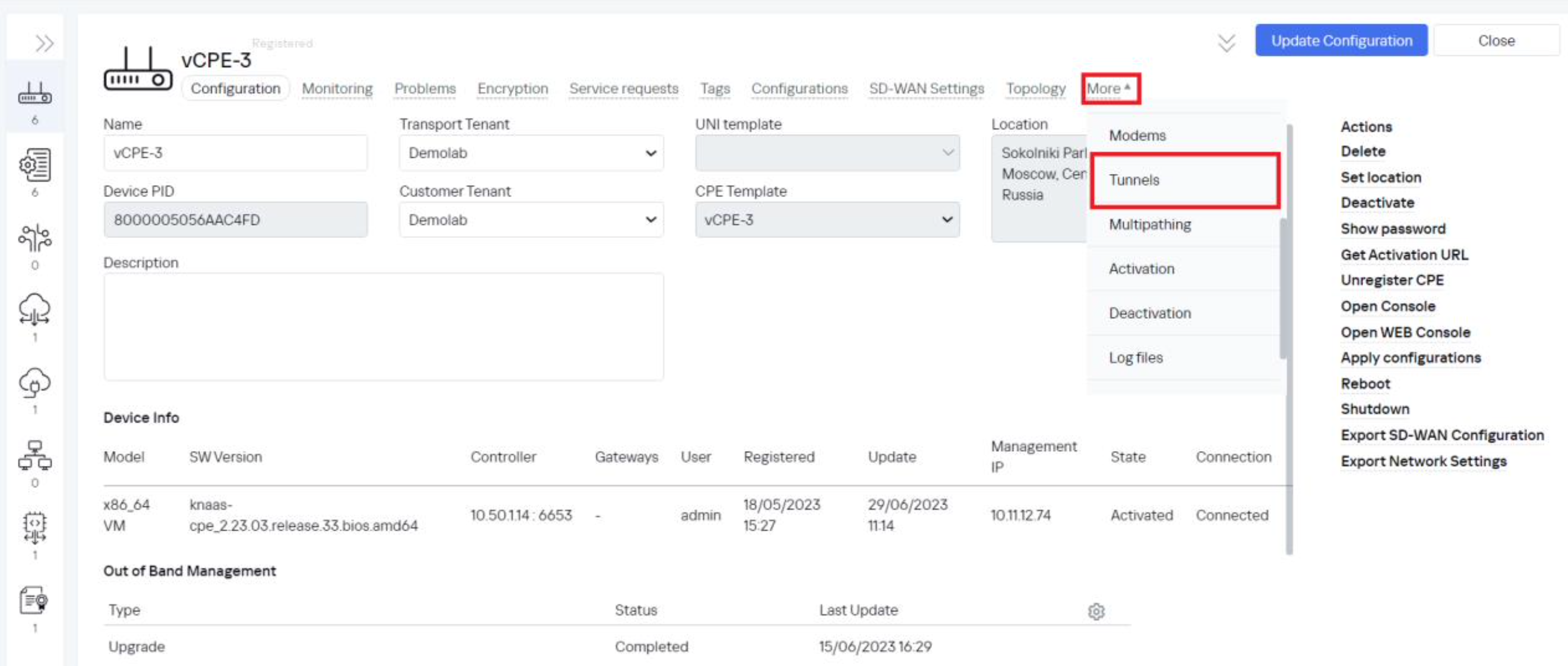
Task: Click the certificate document sidebar icon
Action: (34, 601)
